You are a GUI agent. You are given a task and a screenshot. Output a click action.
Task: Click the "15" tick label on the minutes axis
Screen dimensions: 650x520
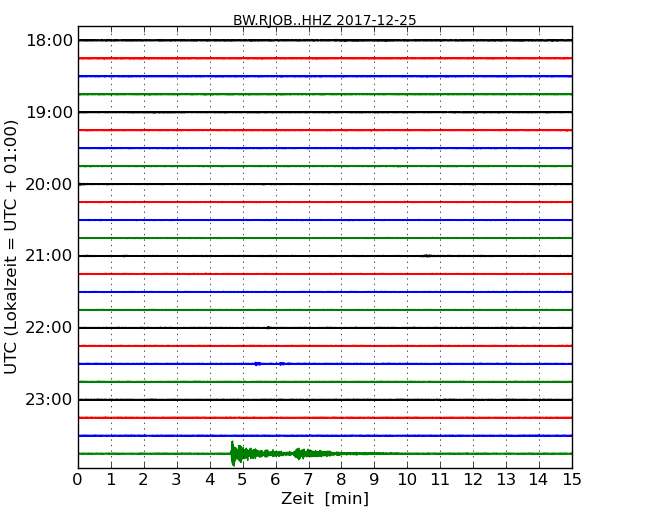[x=572, y=480]
